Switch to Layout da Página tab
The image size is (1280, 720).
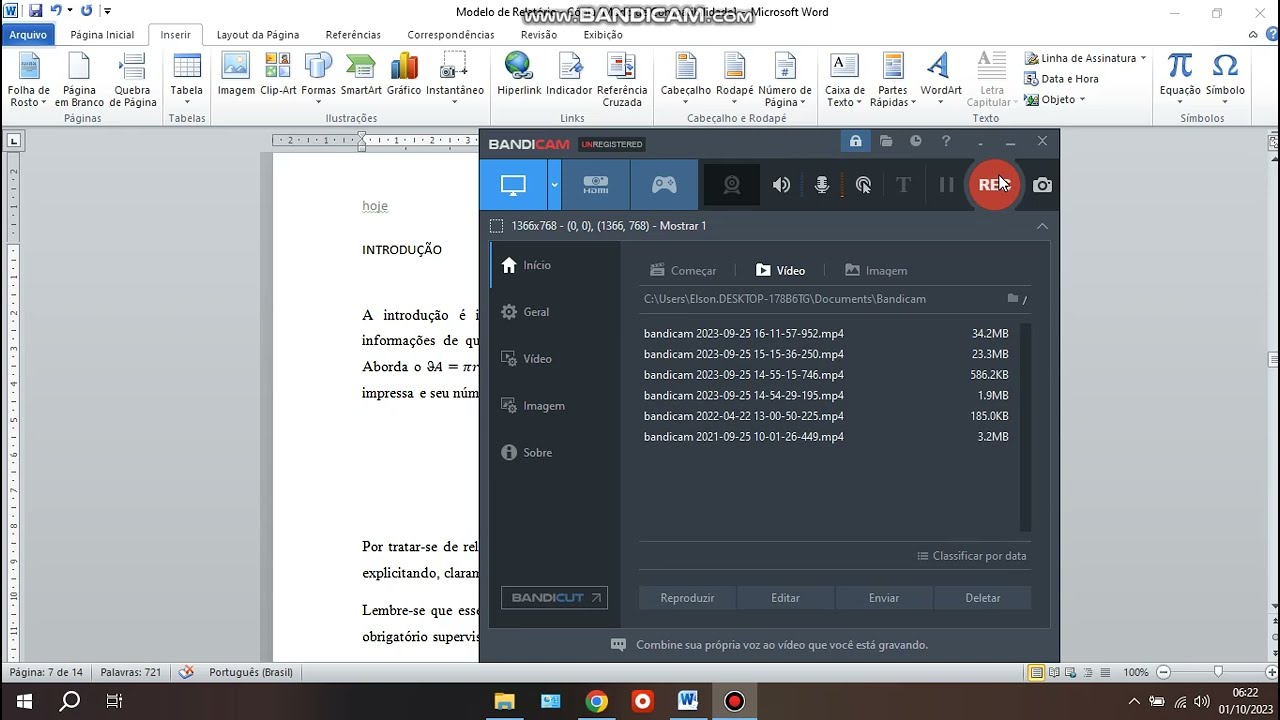[258, 35]
